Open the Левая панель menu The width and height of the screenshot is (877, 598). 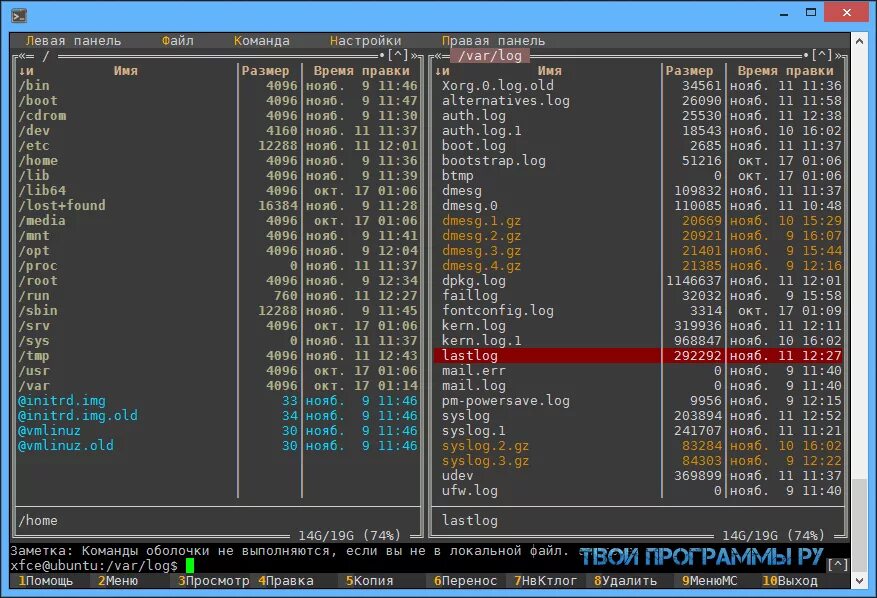point(73,41)
